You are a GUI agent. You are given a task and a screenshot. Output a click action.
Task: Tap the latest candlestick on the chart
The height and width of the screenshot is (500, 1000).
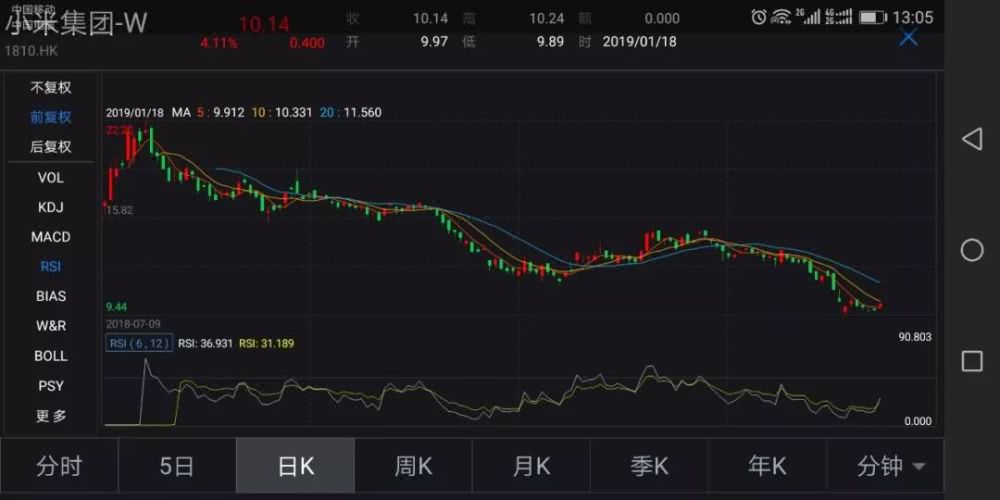point(879,306)
